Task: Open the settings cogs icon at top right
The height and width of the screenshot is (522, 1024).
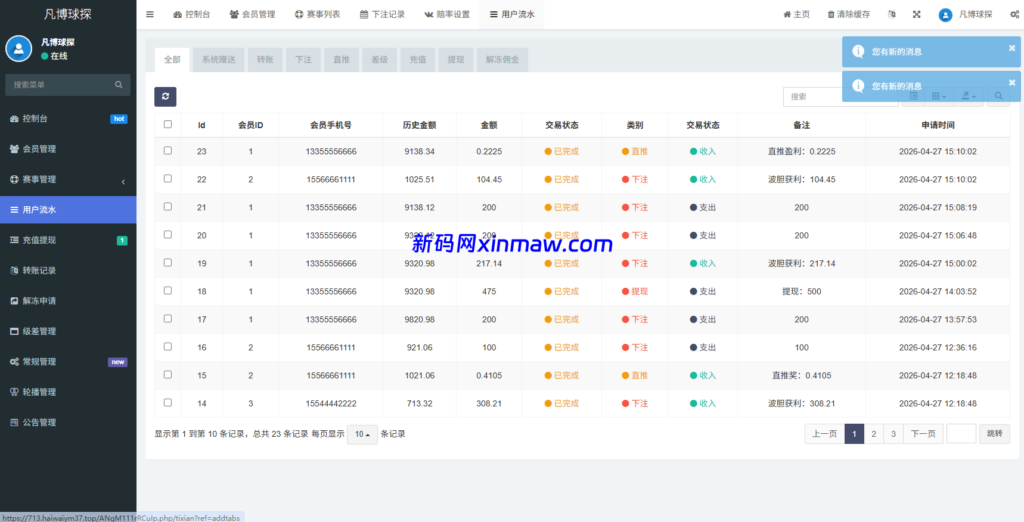Action: [x=1014, y=14]
